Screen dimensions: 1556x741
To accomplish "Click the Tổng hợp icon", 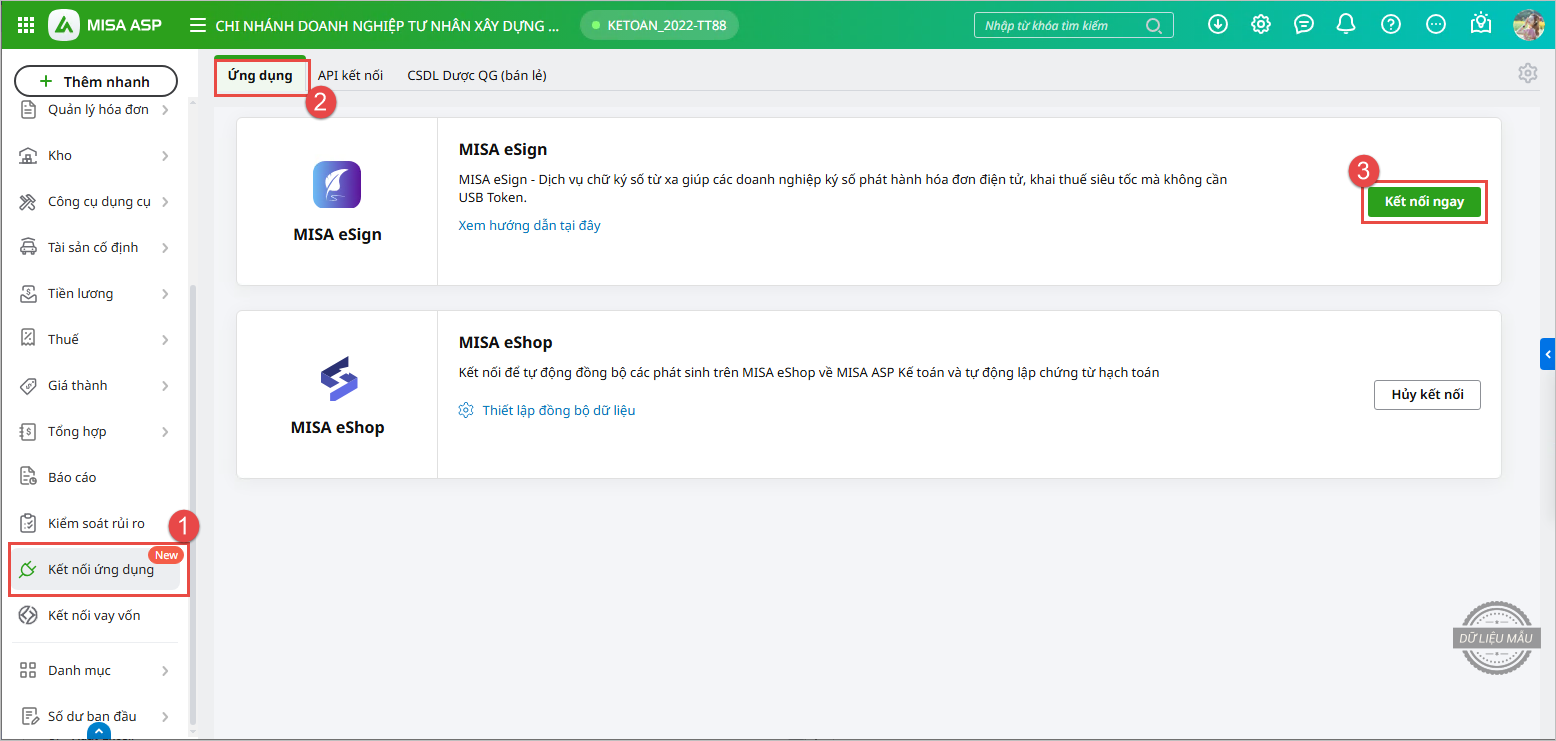I will click(28, 432).
